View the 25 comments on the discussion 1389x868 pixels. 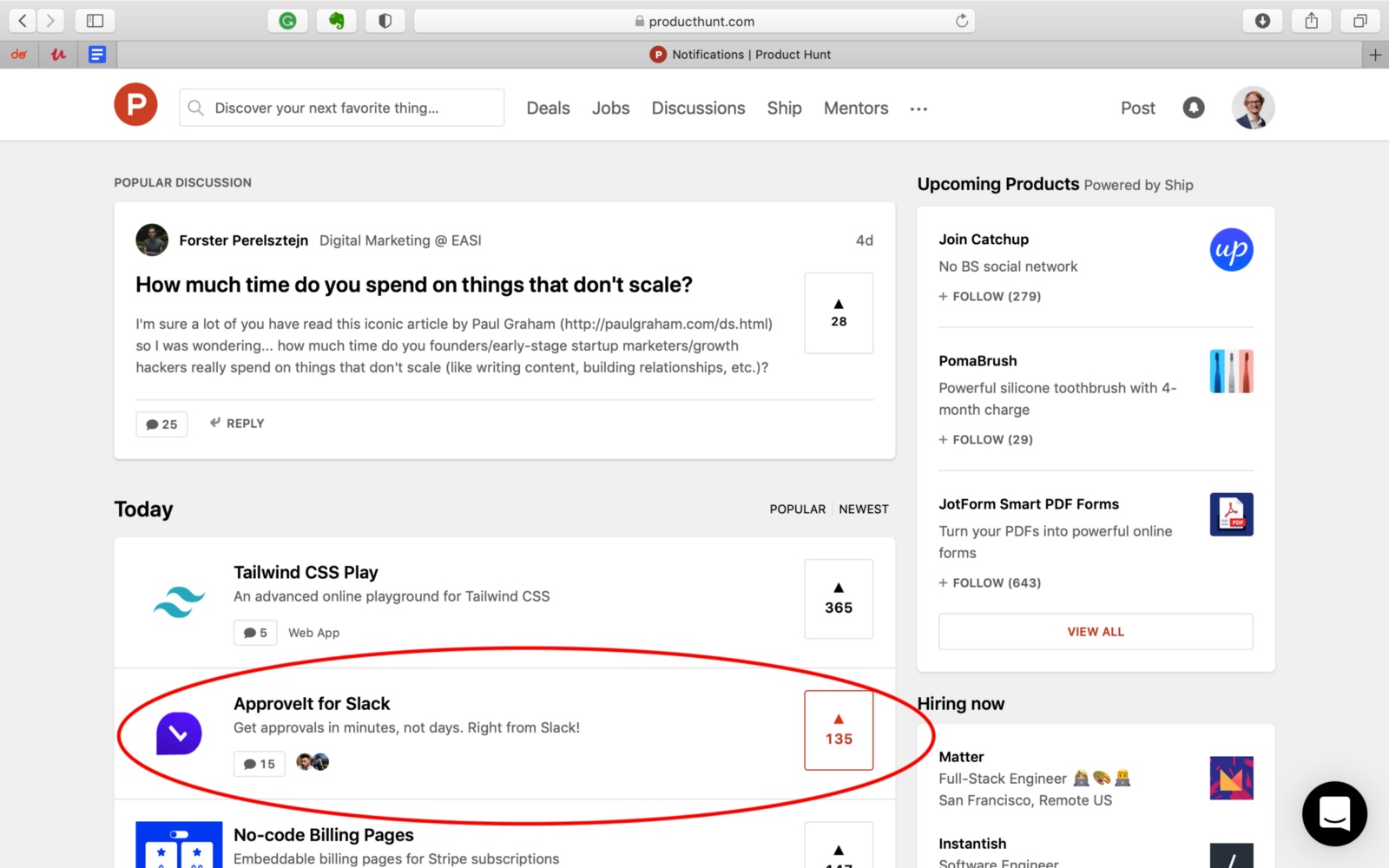click(x=161, y=424)
